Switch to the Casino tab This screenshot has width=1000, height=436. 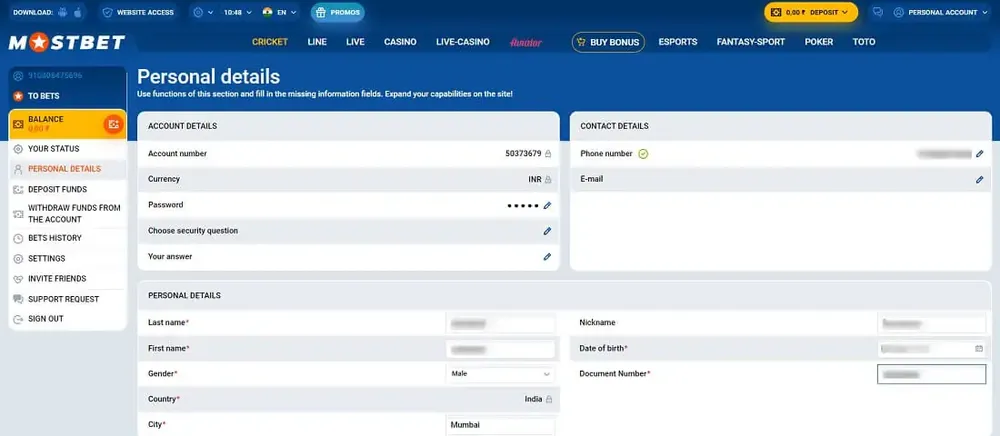pos(400,42)
